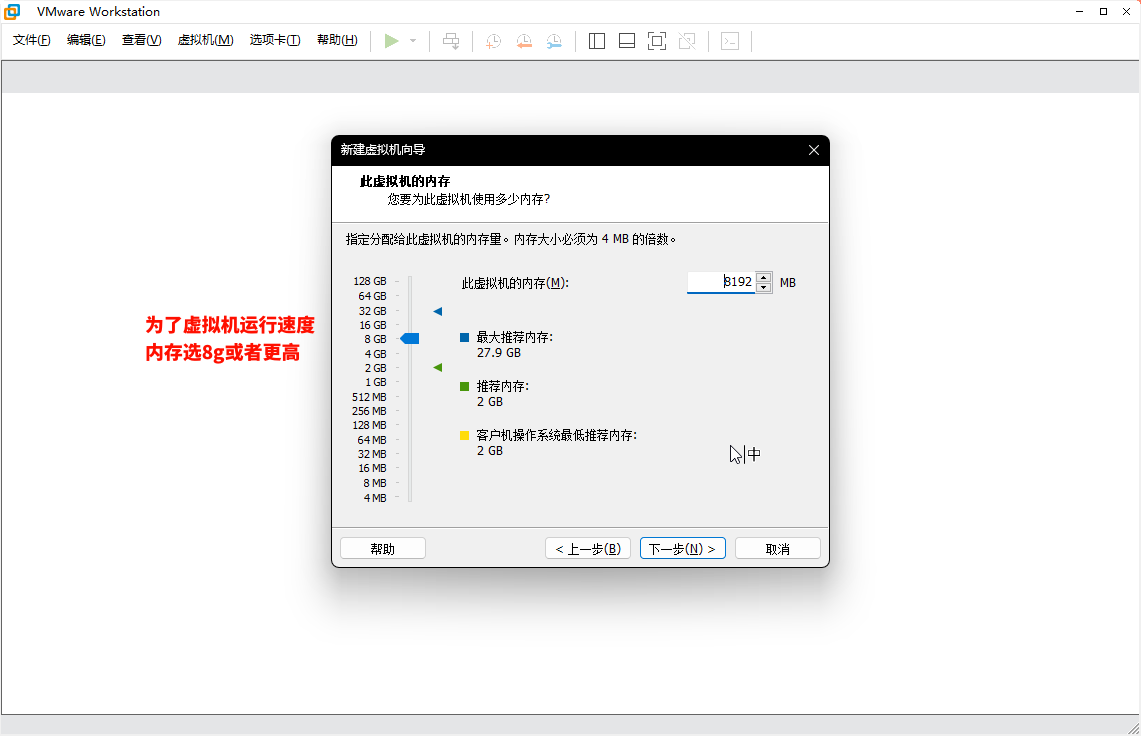
Task: Cancel the wizard with 取消
Action: point(778,548)
